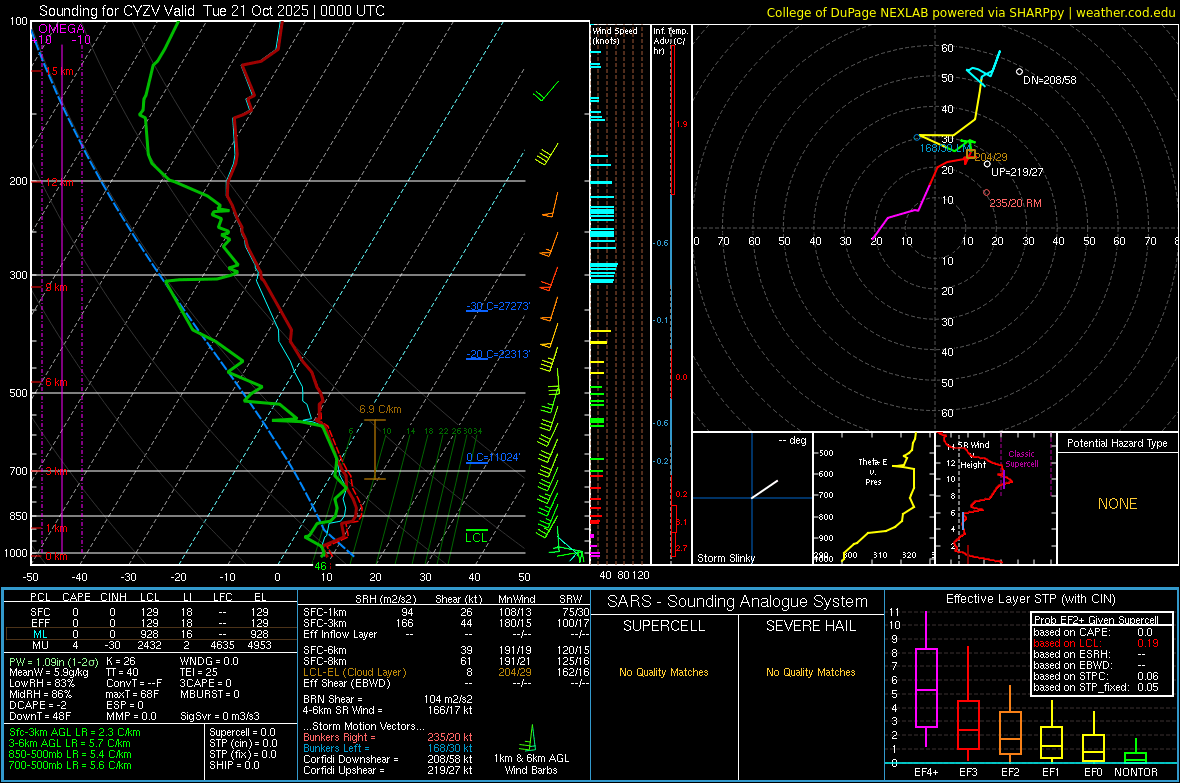Click the 1km & 6km AGL Wind Barbs label
The height and width of the screenshot is (783, 1180).
pyautogui.click(x=531, y=764)
